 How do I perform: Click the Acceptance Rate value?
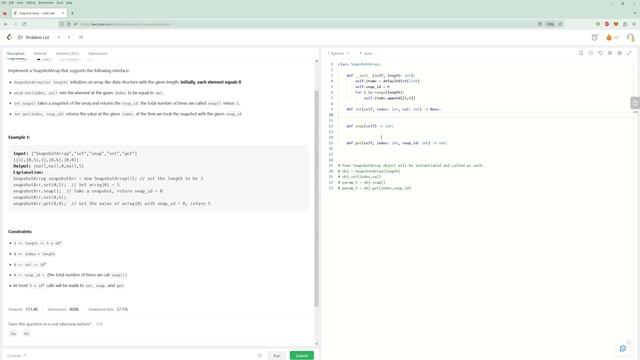[x=122, y=309]
